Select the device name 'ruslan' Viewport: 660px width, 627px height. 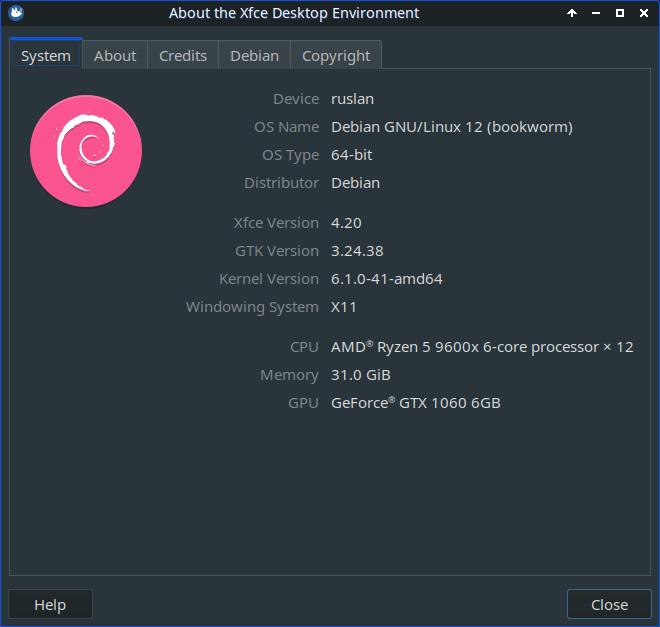click(x=352, y=99)
